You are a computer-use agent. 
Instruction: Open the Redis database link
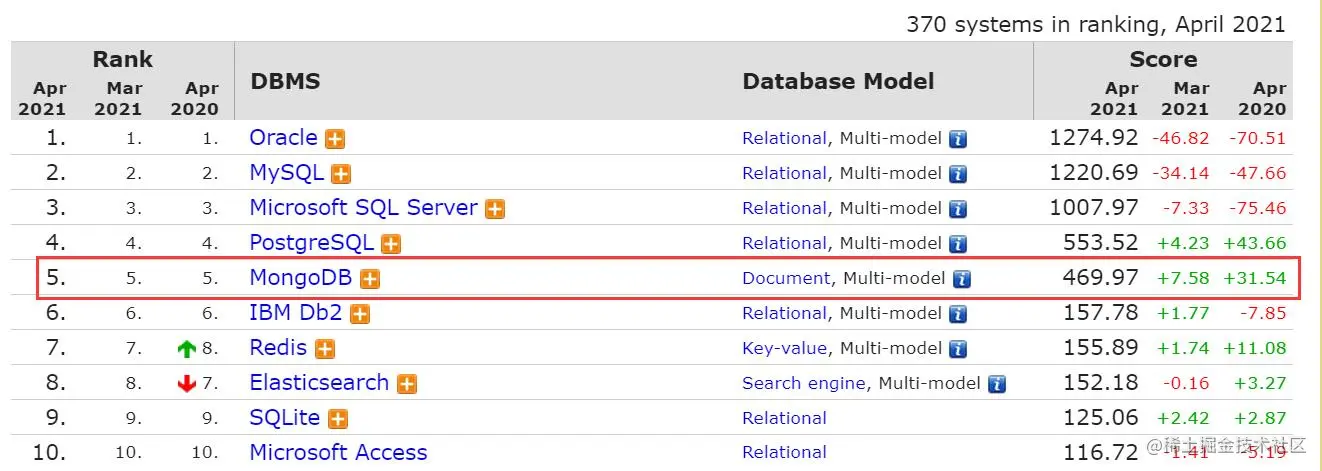pyautogui.click(x=278, y=348)
